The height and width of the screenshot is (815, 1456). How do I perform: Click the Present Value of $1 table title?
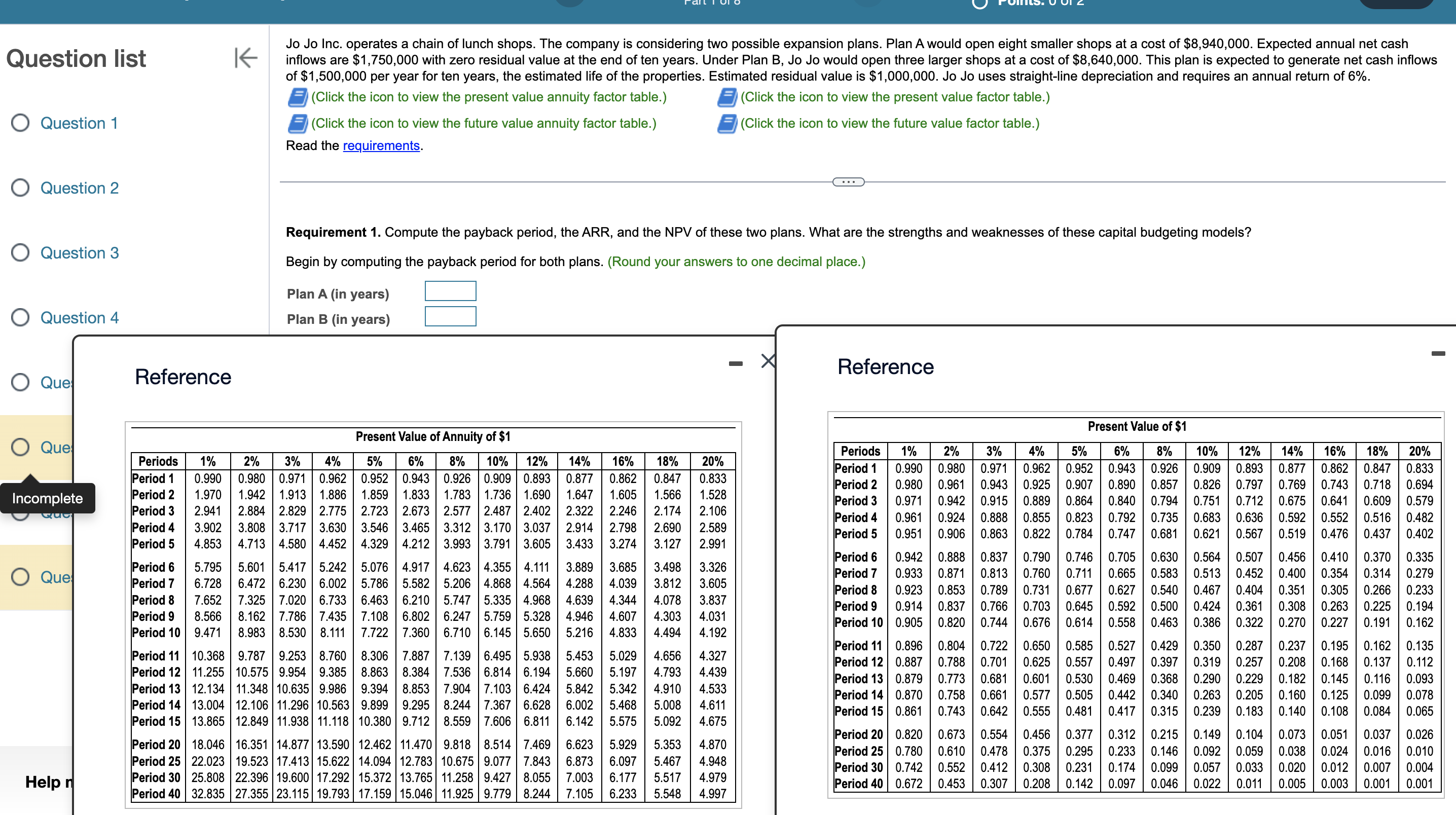coord(1137,426)
